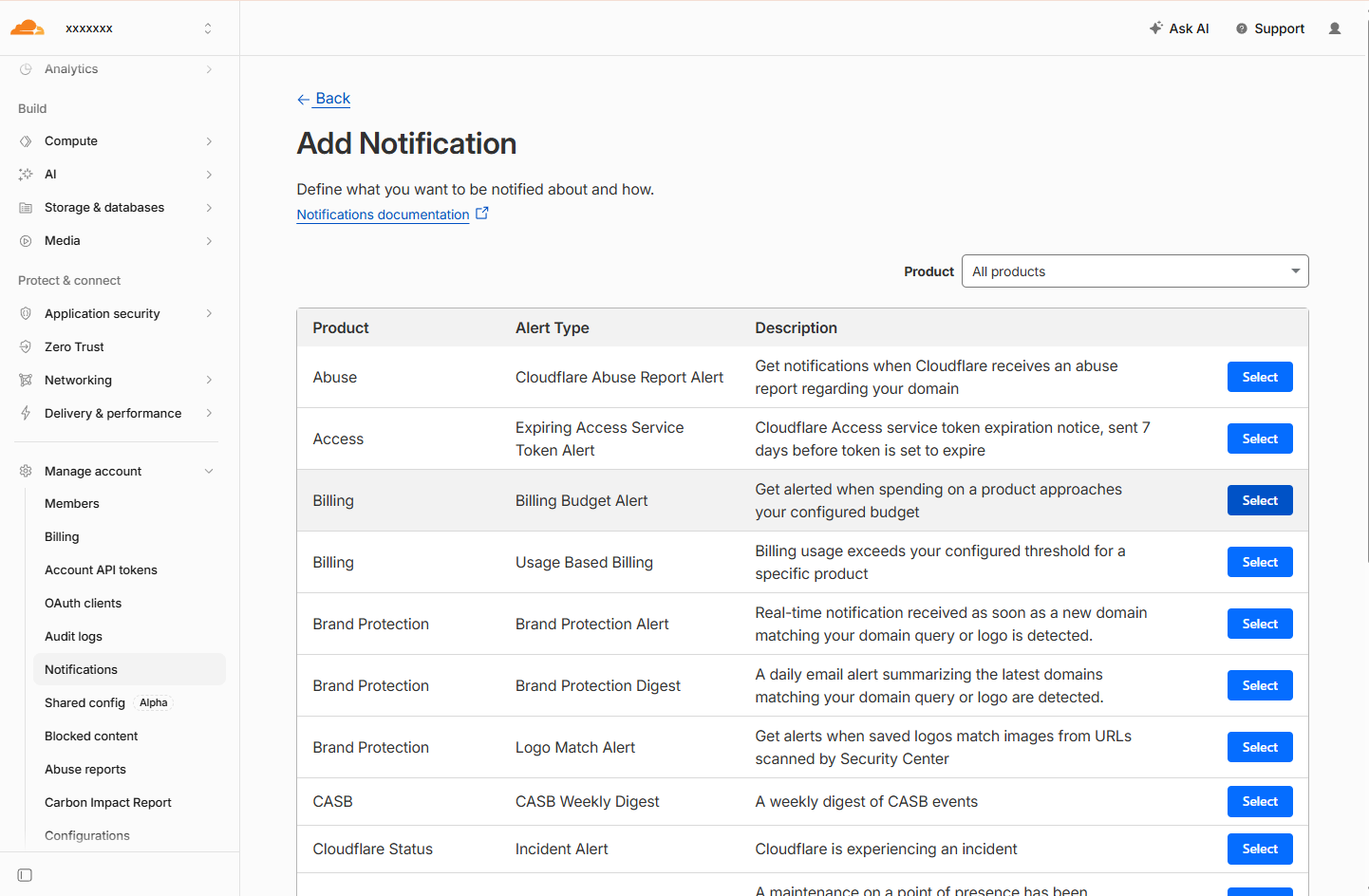Select the Brand Protection Digest

tap(1260, 685)
